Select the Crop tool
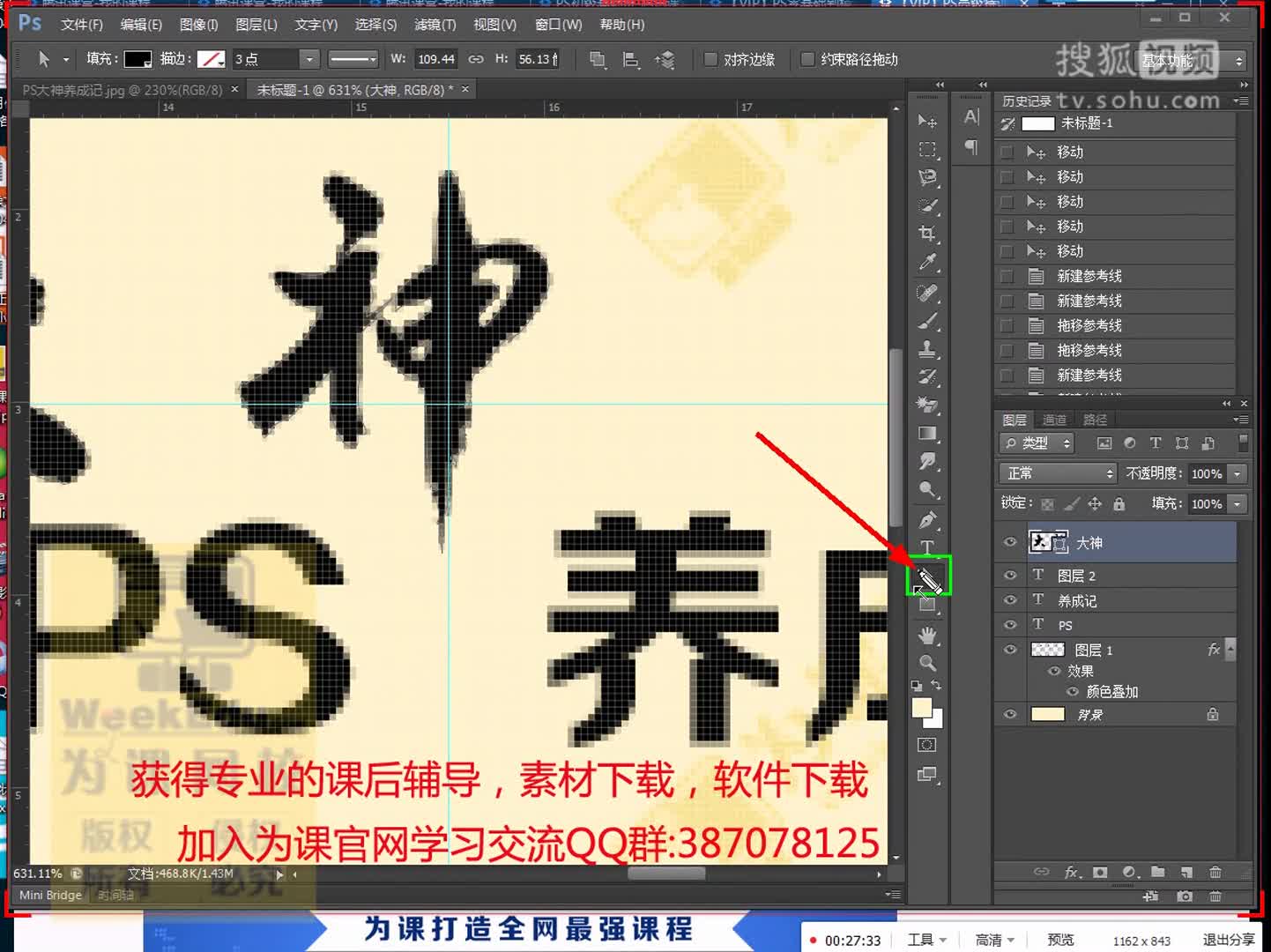Screen dimensions: 1271x952 coord(927,234)
